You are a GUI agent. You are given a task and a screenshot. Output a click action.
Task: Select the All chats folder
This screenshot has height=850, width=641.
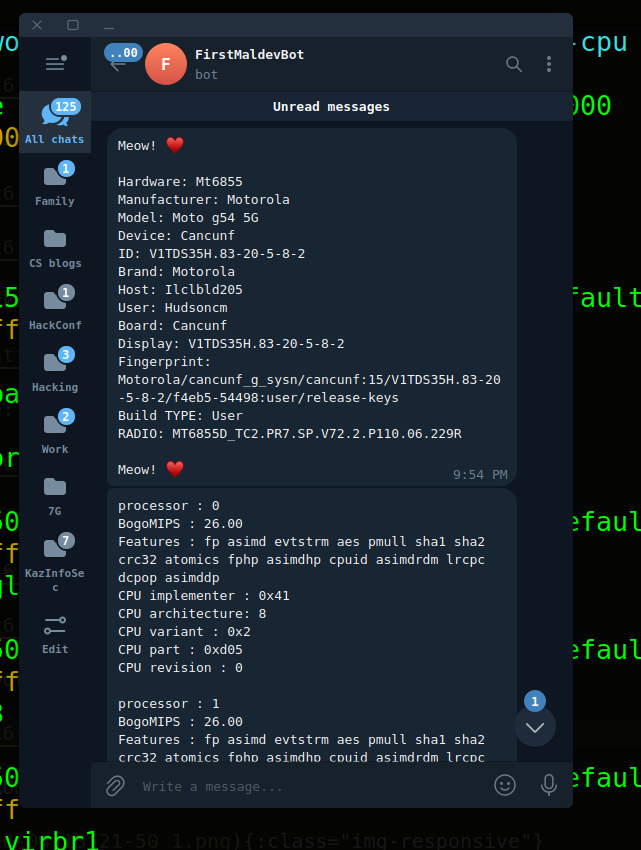(55, 122)
